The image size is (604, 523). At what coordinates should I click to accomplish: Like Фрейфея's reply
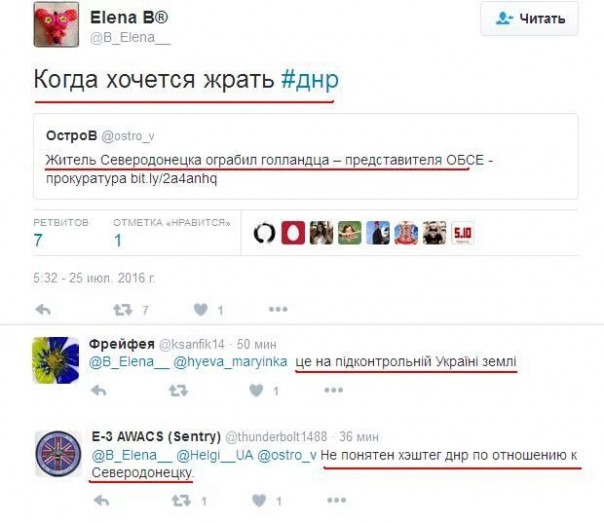256,390
